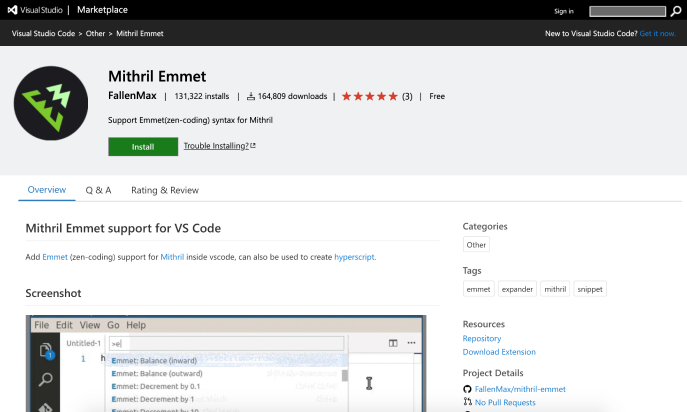Click the pull request icon beside No Pull Requests

[x=467, y=402]
